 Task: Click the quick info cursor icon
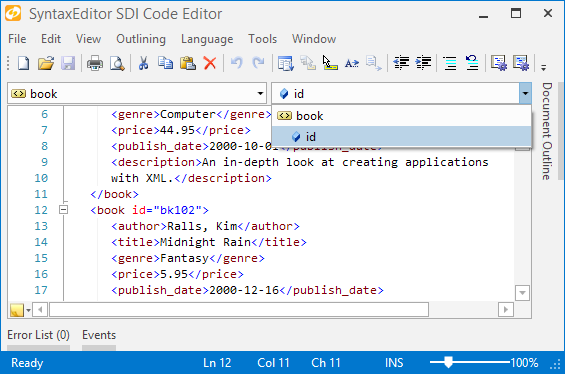tap(330, 63)
